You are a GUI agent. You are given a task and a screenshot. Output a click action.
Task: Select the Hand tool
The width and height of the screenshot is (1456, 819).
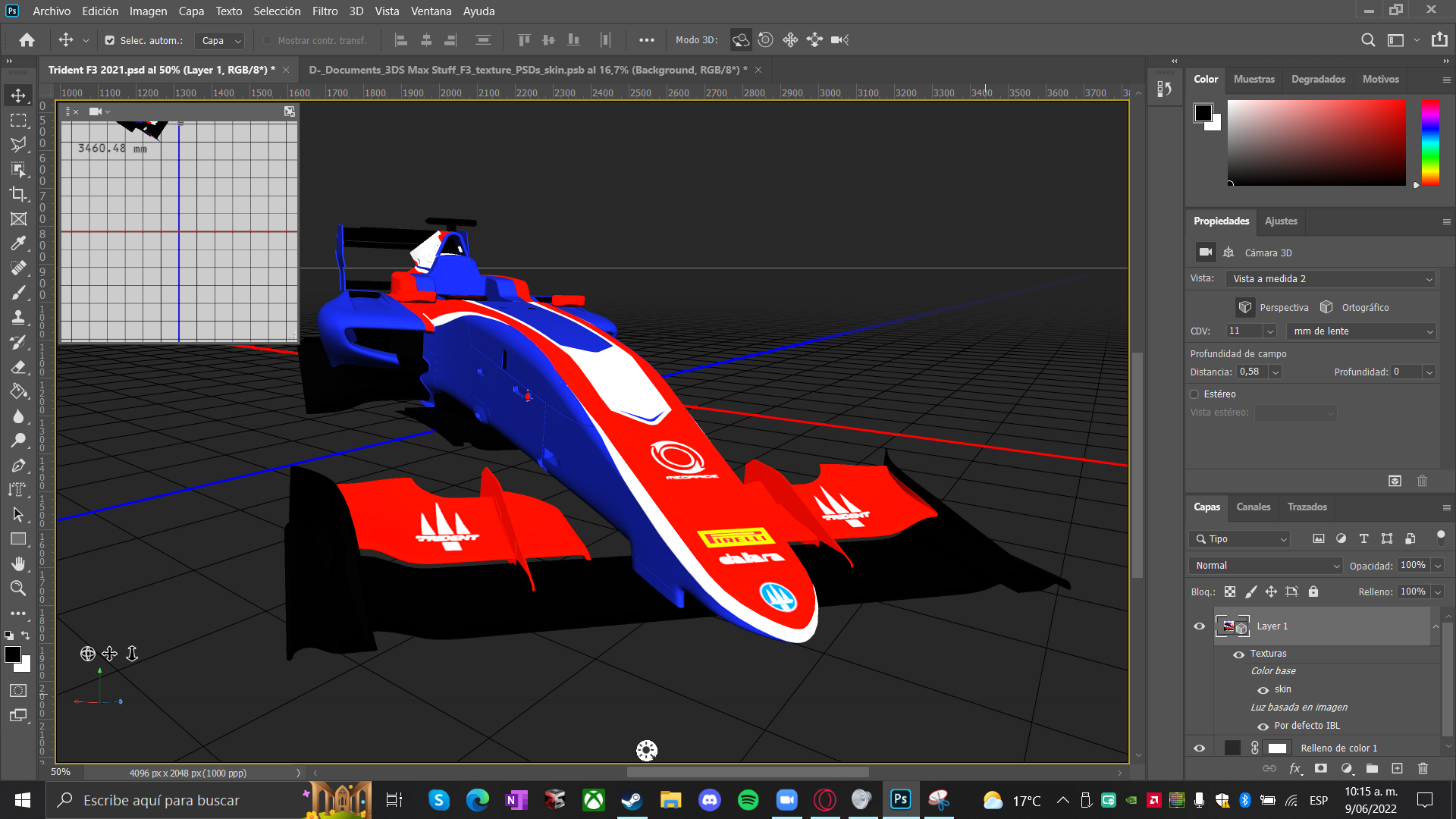coord(18,564)
